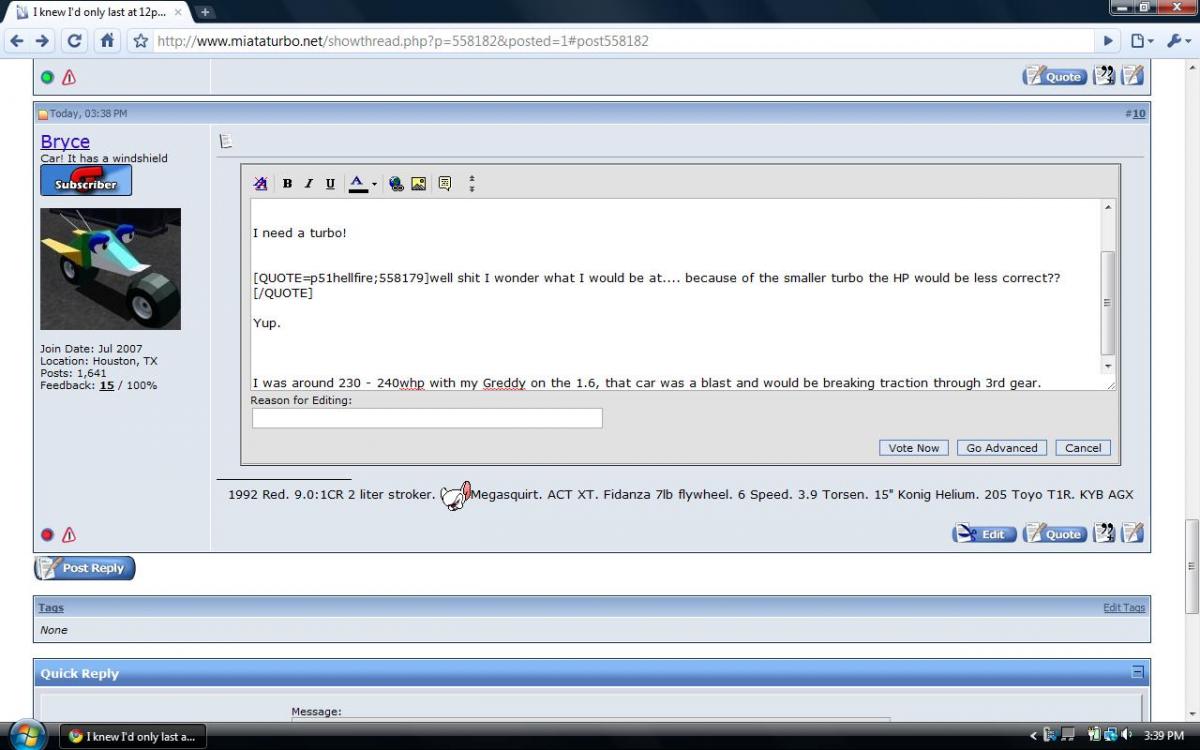The image size is (1200, 750).
Task: Open the Bryce username profile link
Action: (65, 142)
